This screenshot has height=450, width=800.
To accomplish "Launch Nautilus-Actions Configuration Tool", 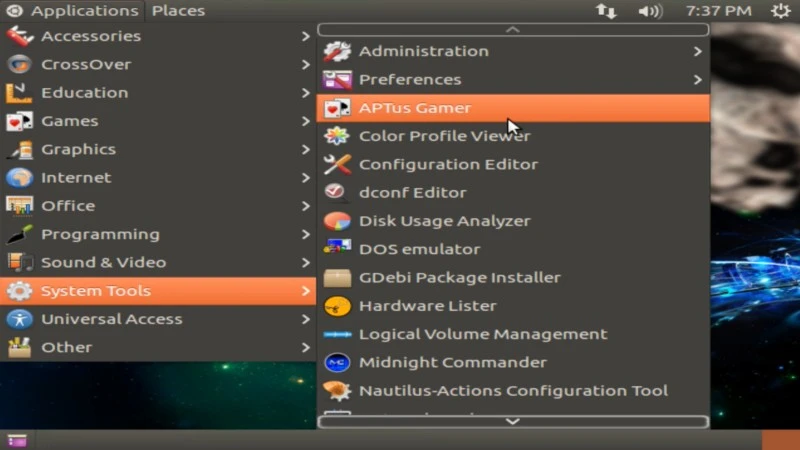I will tap(513, 391).
